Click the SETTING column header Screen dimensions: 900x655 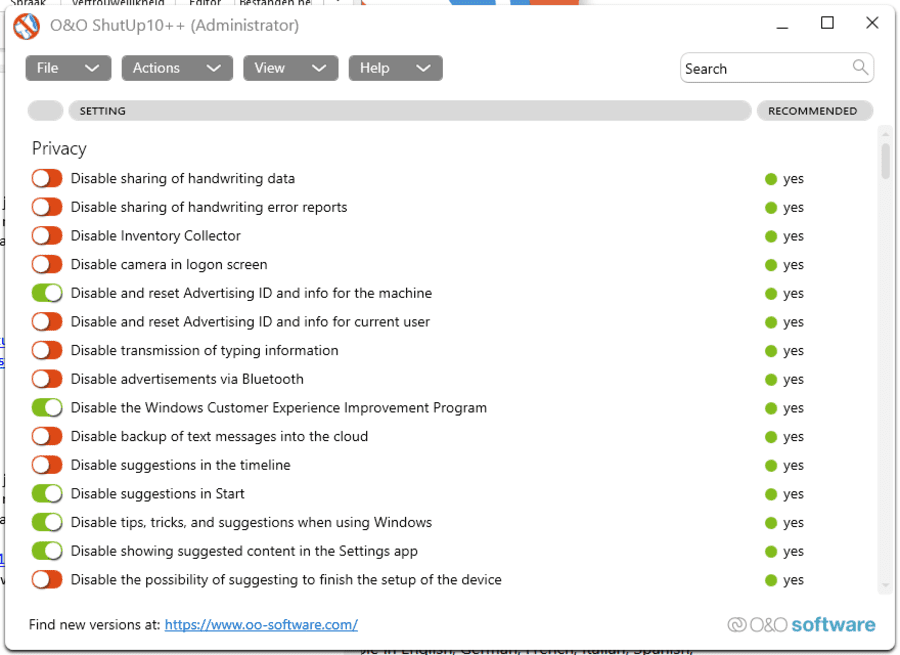[x=410, y=111]
